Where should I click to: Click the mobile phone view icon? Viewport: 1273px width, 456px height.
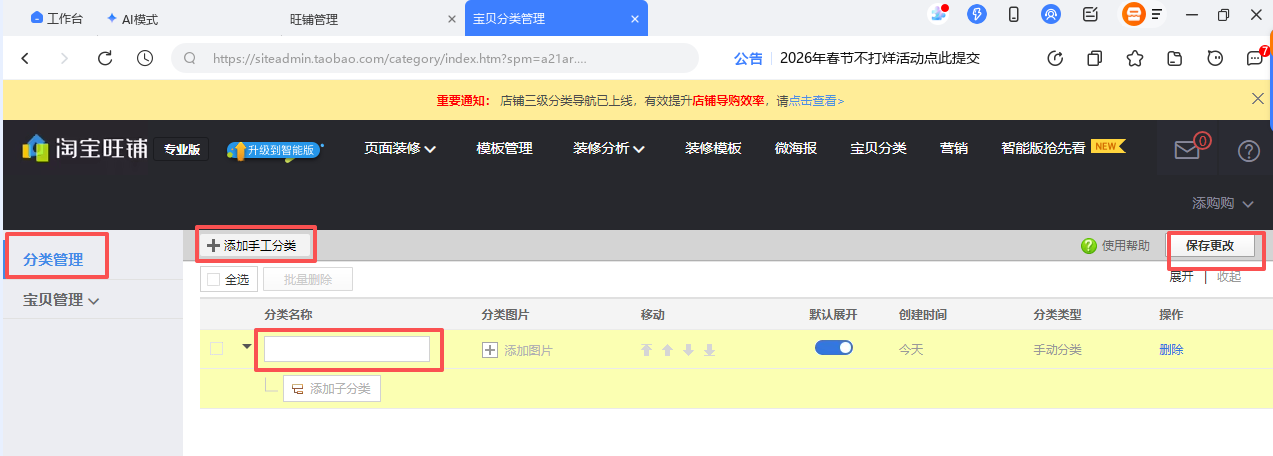(x=1013, y=15)
